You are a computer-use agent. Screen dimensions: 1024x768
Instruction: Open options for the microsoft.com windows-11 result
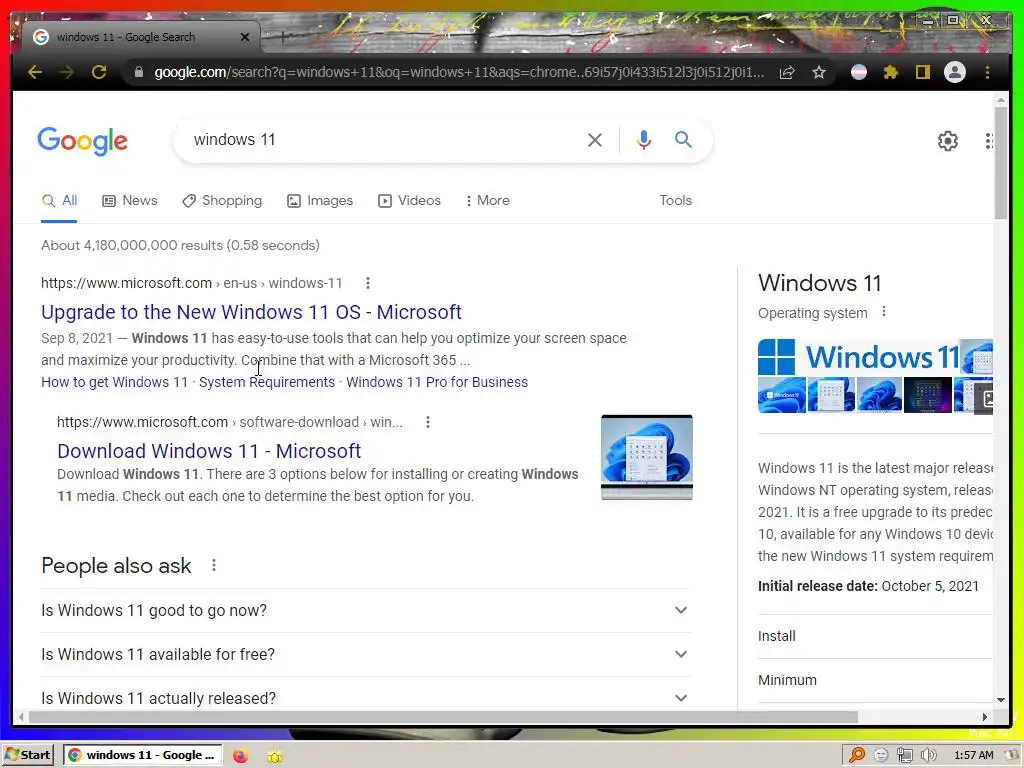368,283
